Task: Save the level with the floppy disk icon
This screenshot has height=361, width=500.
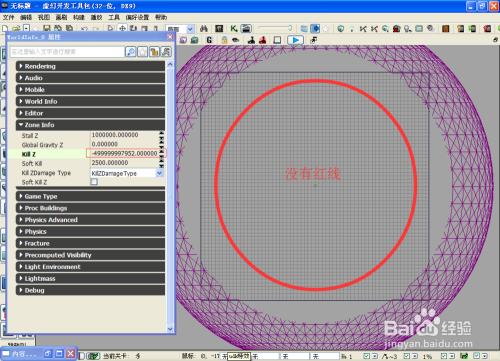Action: [47, 29]
